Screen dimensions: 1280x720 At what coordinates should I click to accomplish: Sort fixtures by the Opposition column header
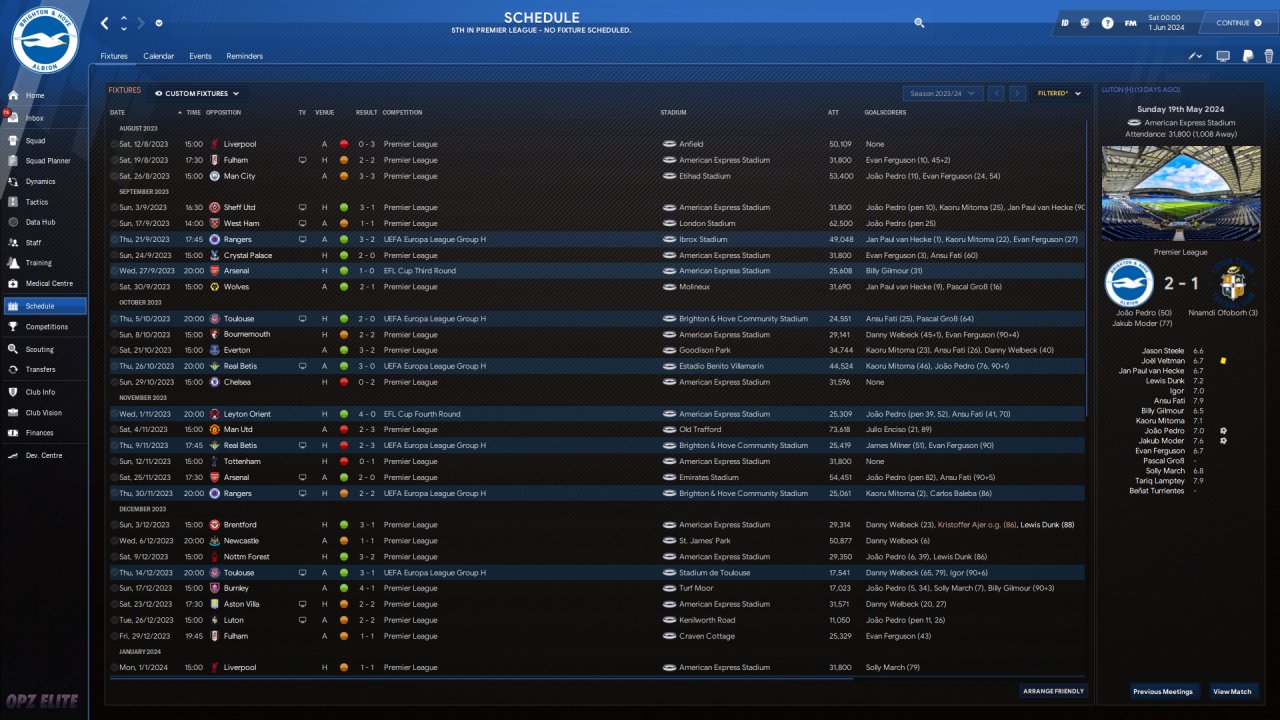coord(223,112)
